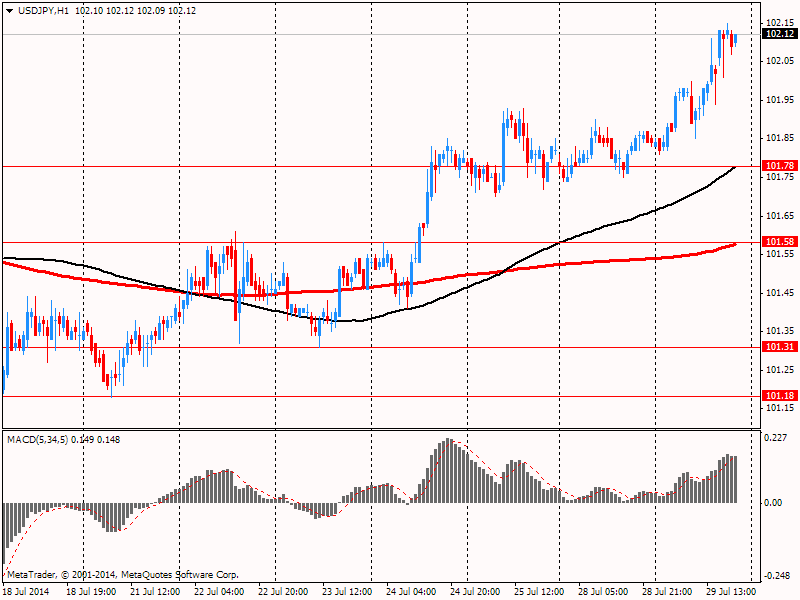Select the current price label 102.12
800x600 pixels.
pyautogui.click(x=780, y=34)
